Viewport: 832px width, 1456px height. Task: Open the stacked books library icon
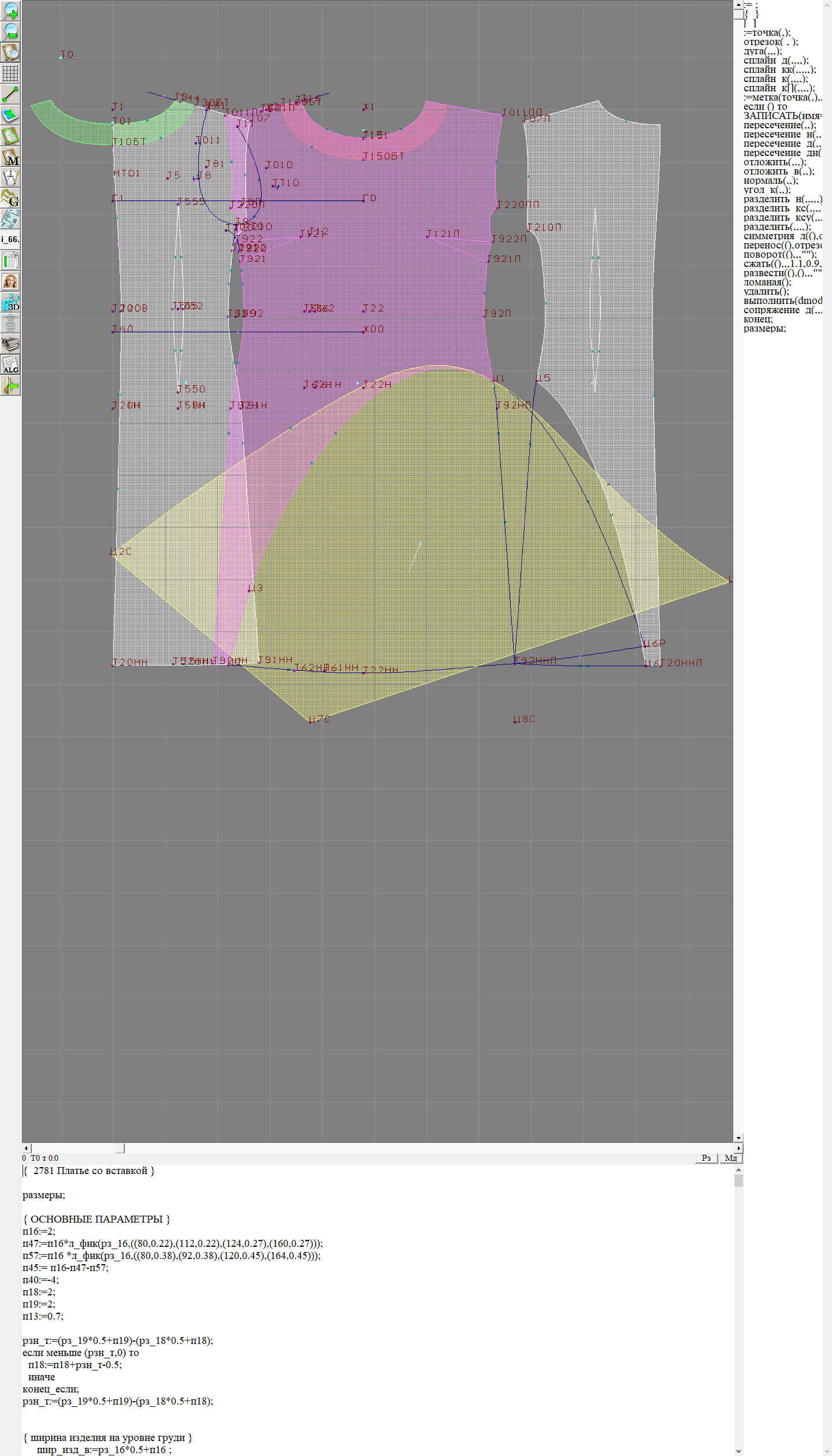click(10, 345)
